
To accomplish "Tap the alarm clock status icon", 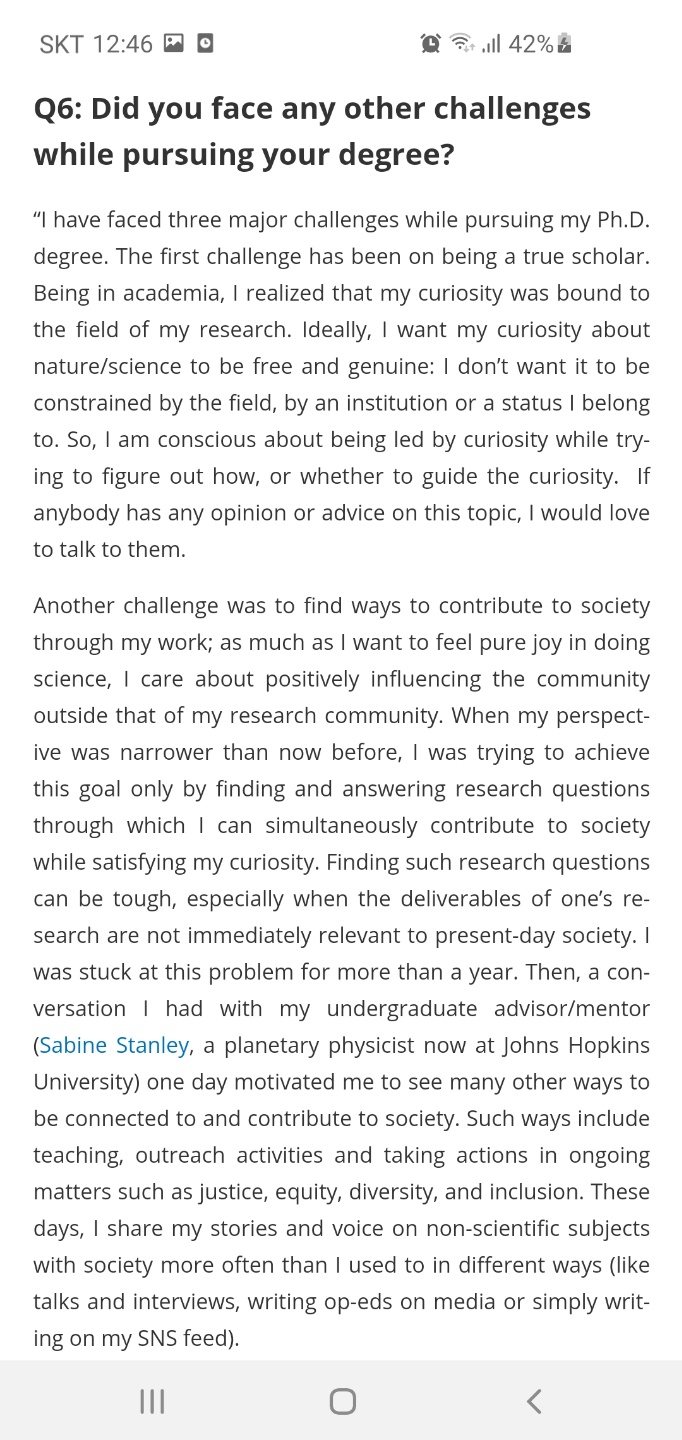I will click(430, 43).
